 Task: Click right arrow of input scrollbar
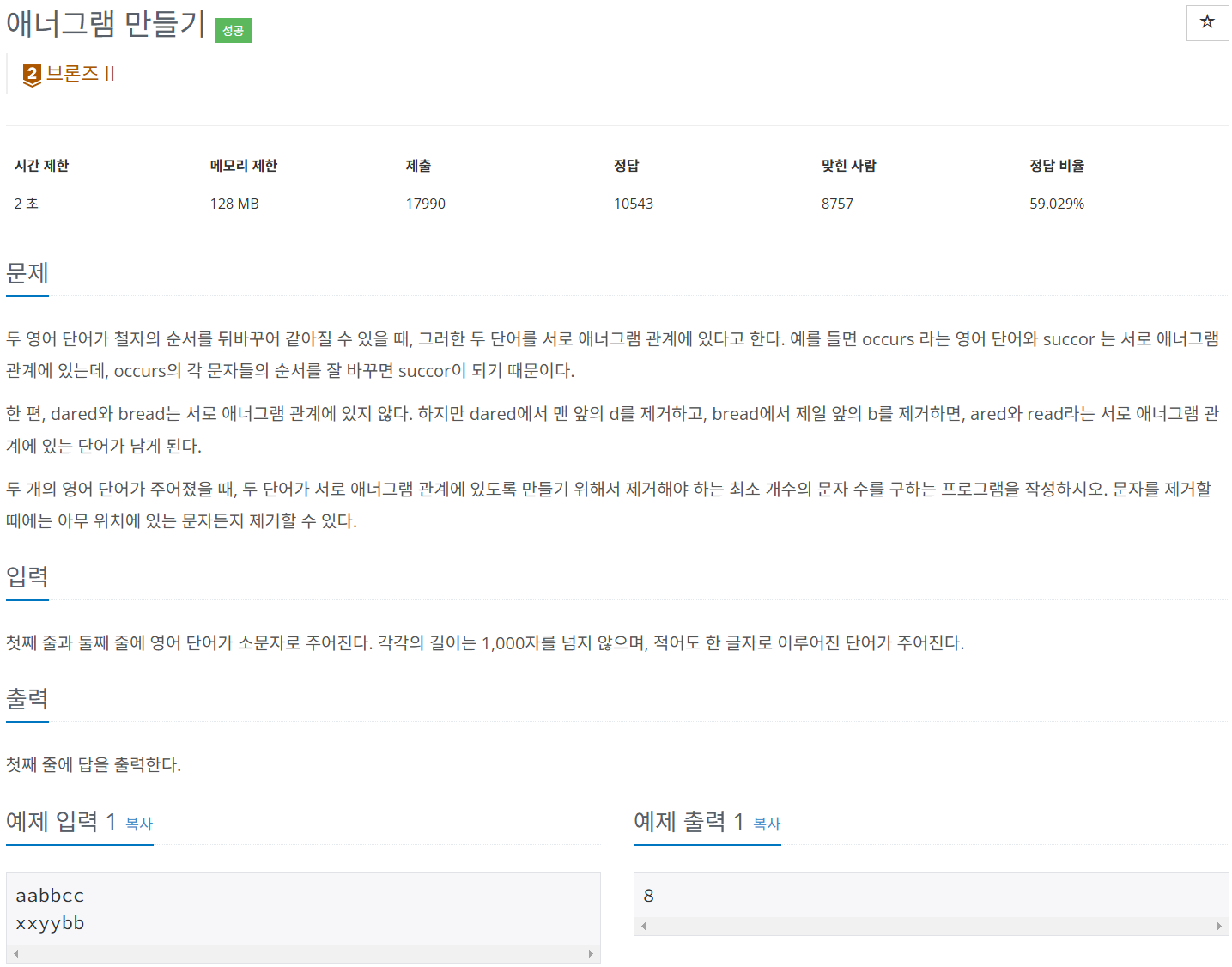[591, 953]
